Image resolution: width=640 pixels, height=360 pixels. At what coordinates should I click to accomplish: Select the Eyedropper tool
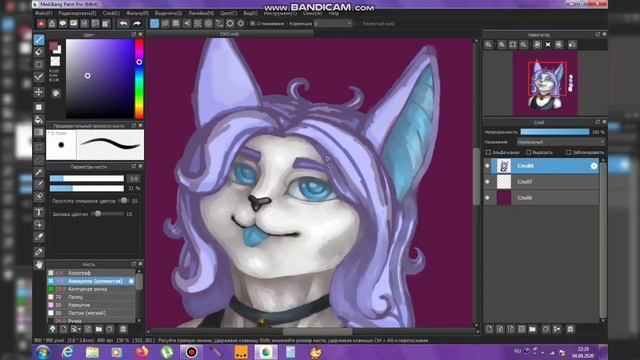(39, 252)
